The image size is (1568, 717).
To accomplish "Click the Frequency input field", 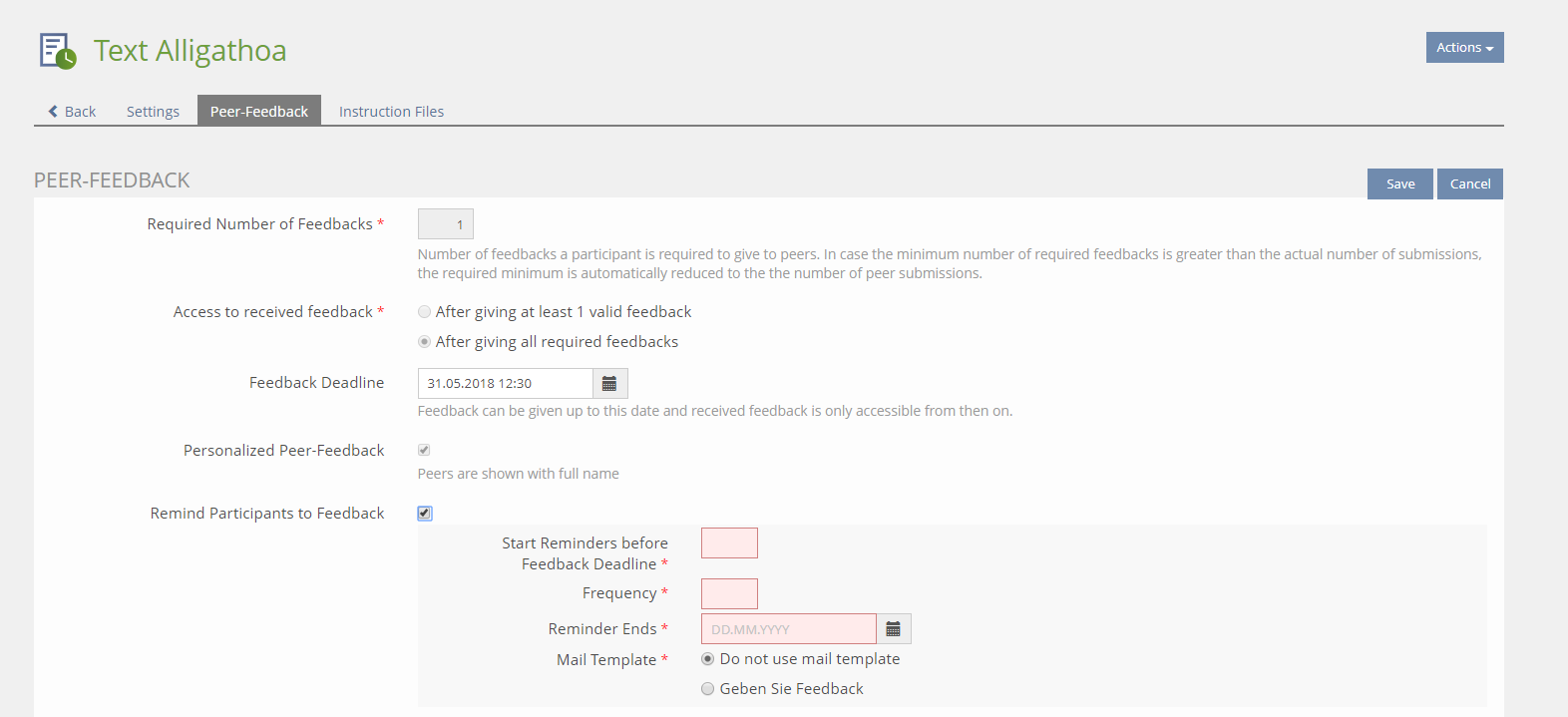I will click(x=729, y=594).
